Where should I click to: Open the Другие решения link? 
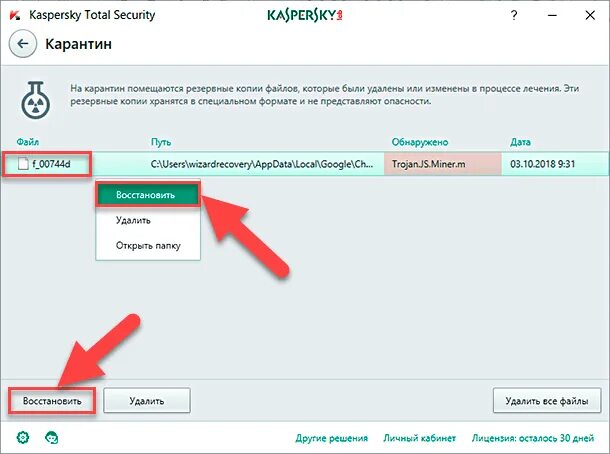point(331,438)
